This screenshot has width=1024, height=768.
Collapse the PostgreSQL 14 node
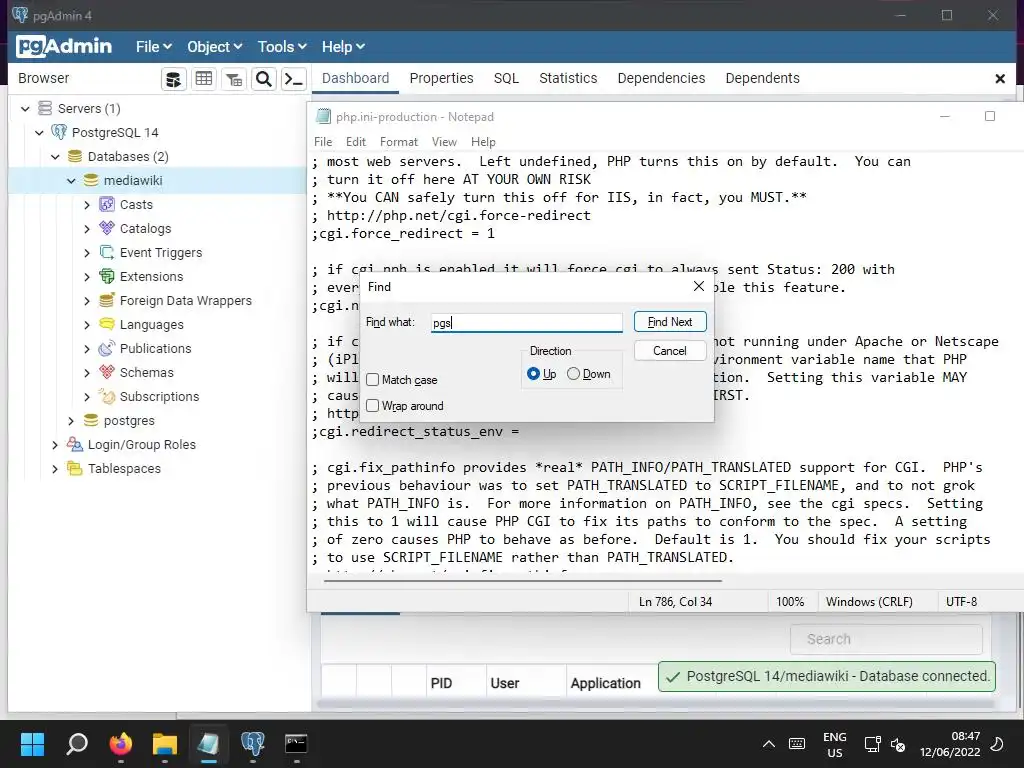[40, 133]
